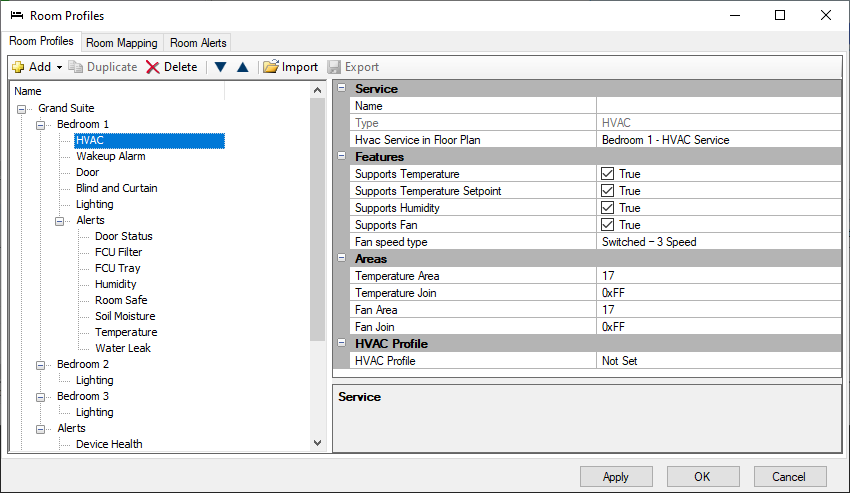850x493 pixels.
Task: Toggle Supports Humidity checkbox
Action: tap(607, 208)
